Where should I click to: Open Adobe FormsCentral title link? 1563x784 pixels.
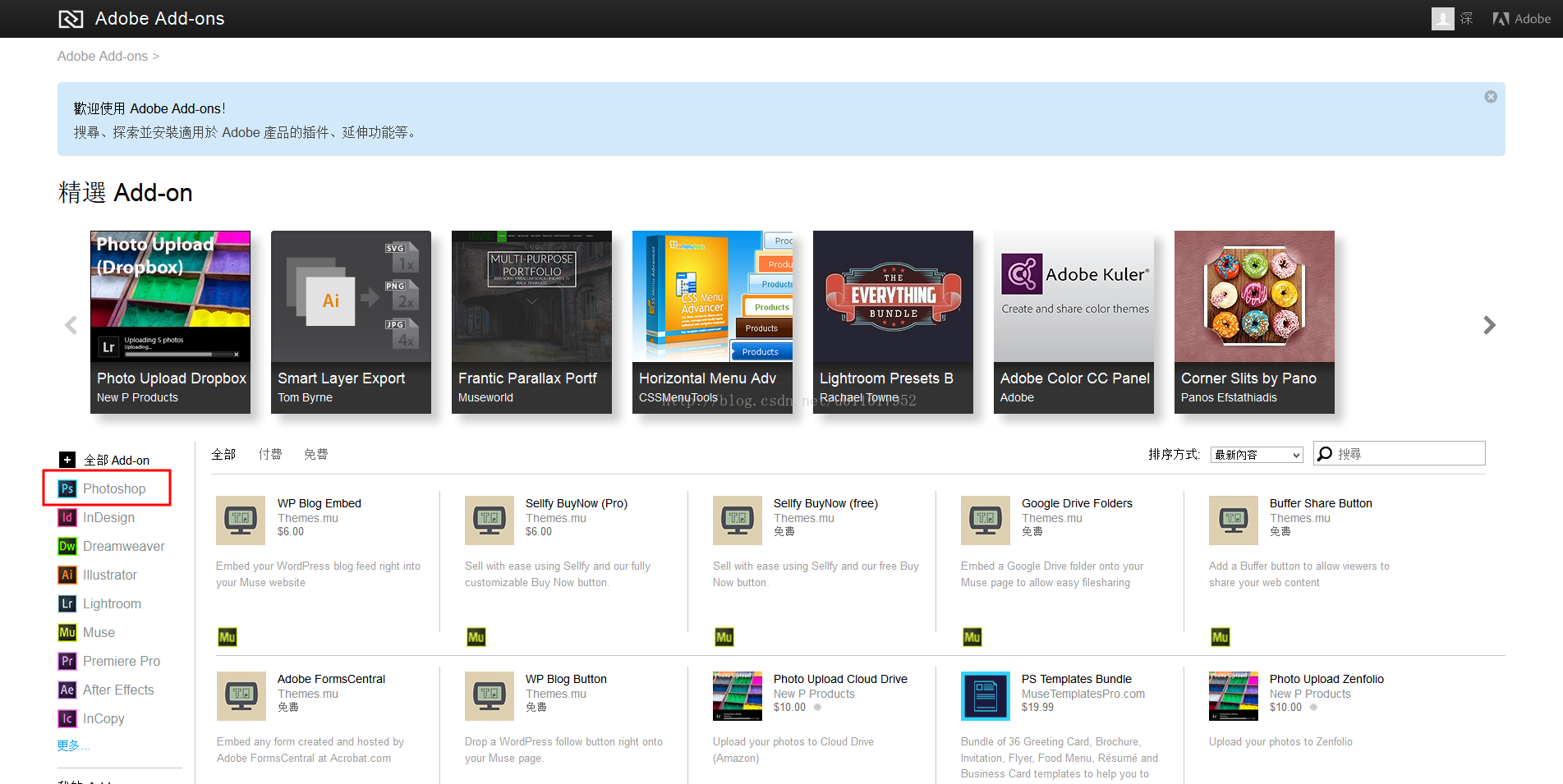pos(331,679)
